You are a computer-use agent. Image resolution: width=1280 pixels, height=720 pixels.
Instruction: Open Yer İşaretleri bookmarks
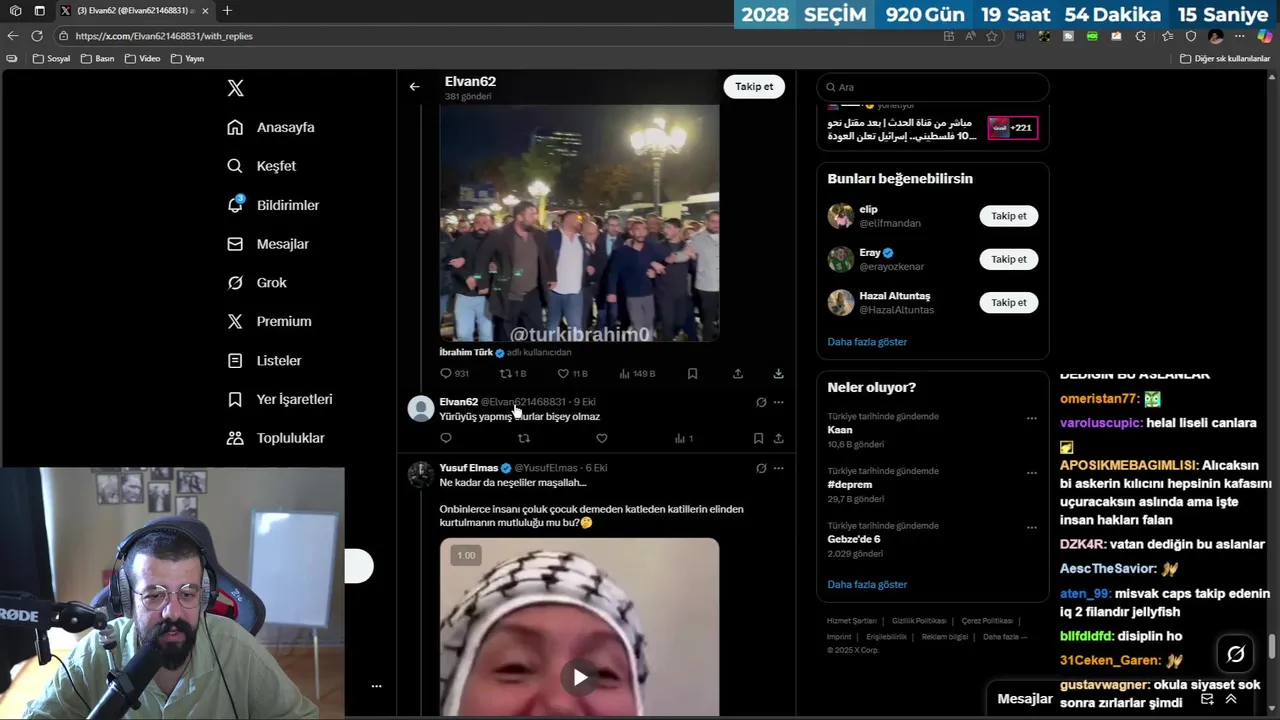click(279, 399)
